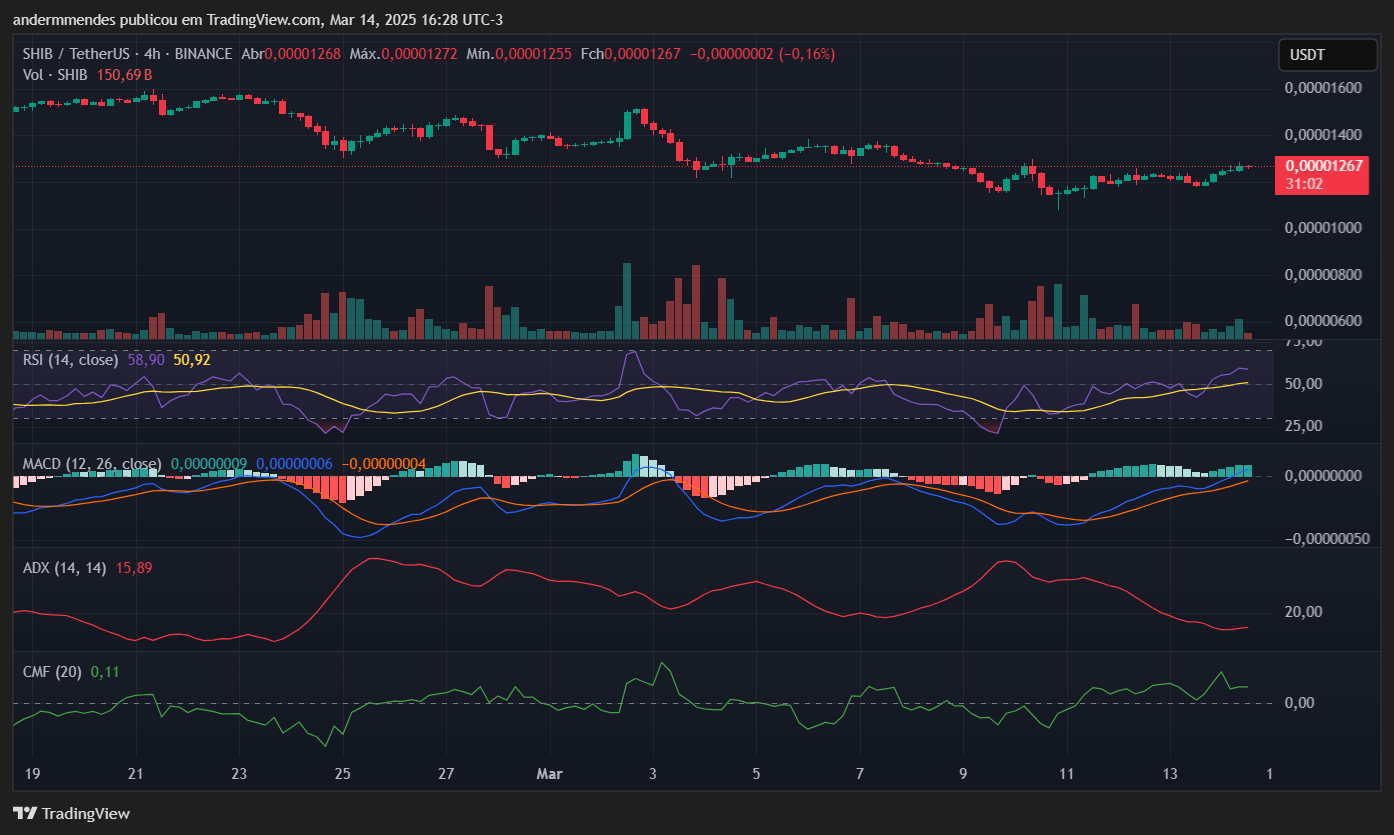1394x835 pixels.
Task: Click the MACD 0,00000000 scale label
Action: pyautogui.click(x=1324, y=476)
